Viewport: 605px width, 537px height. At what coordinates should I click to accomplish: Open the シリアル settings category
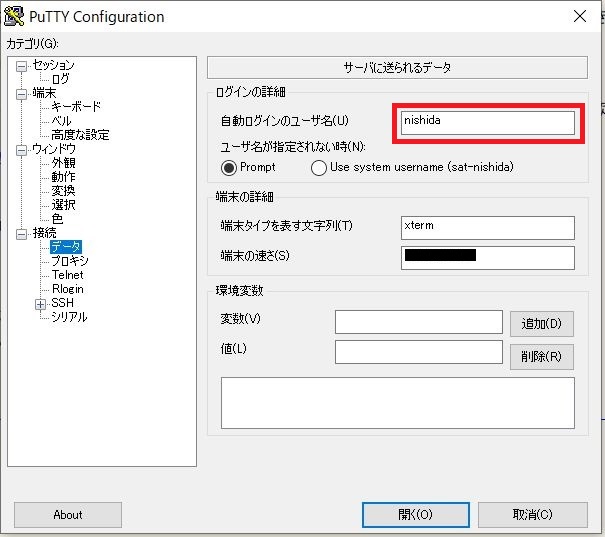pyautogui.click(x=69, y=317)
